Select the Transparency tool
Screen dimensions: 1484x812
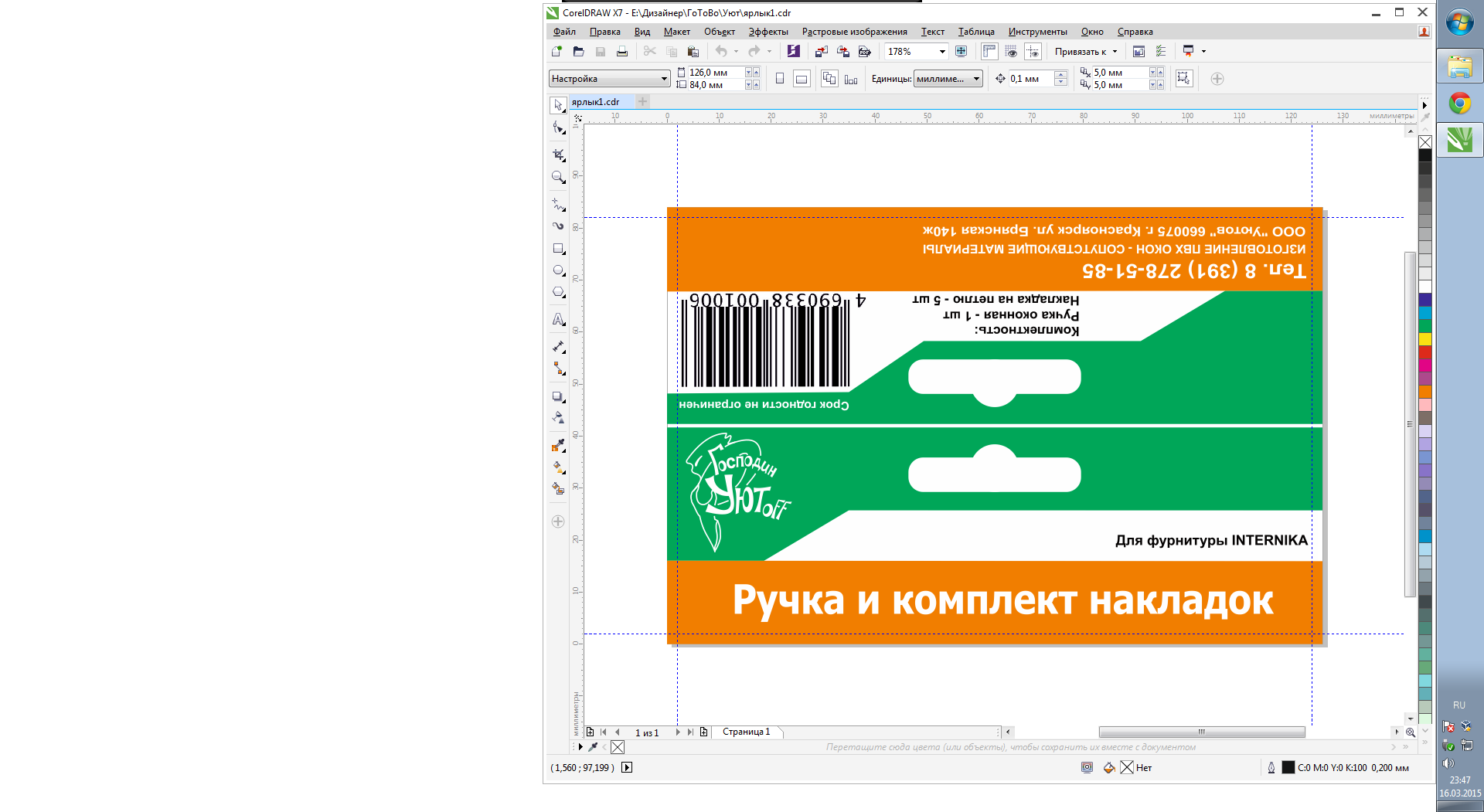558,418
